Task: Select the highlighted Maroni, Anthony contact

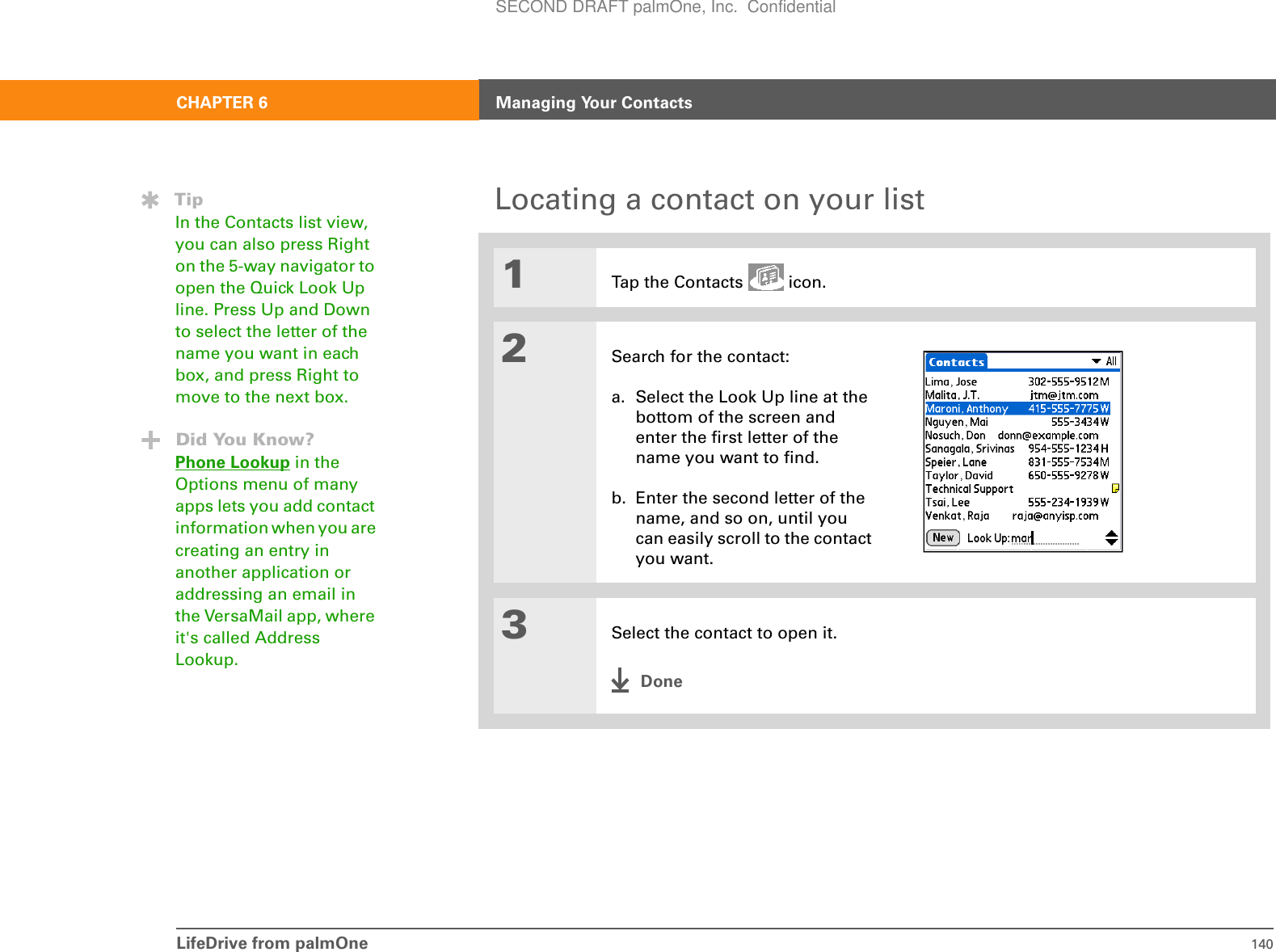Action: point(1017,408)
